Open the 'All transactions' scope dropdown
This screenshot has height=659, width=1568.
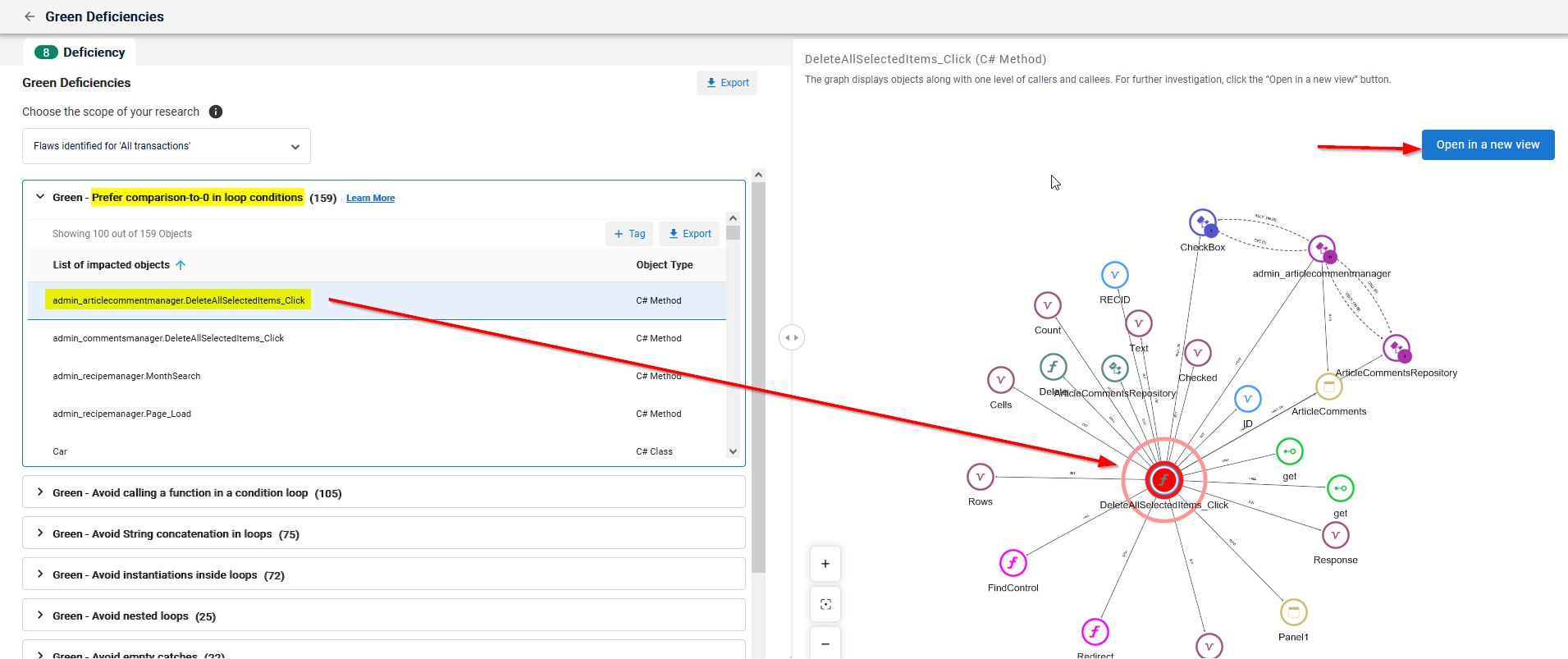pos(167,146)
